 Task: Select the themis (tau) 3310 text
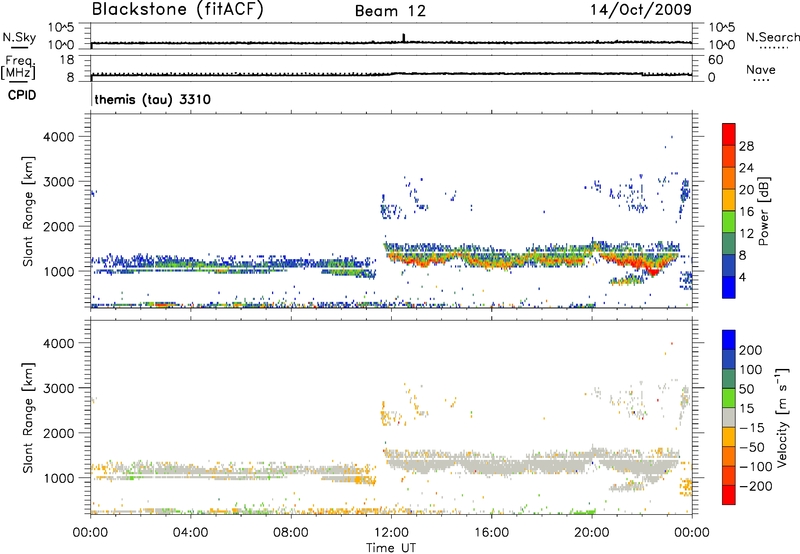153,99
